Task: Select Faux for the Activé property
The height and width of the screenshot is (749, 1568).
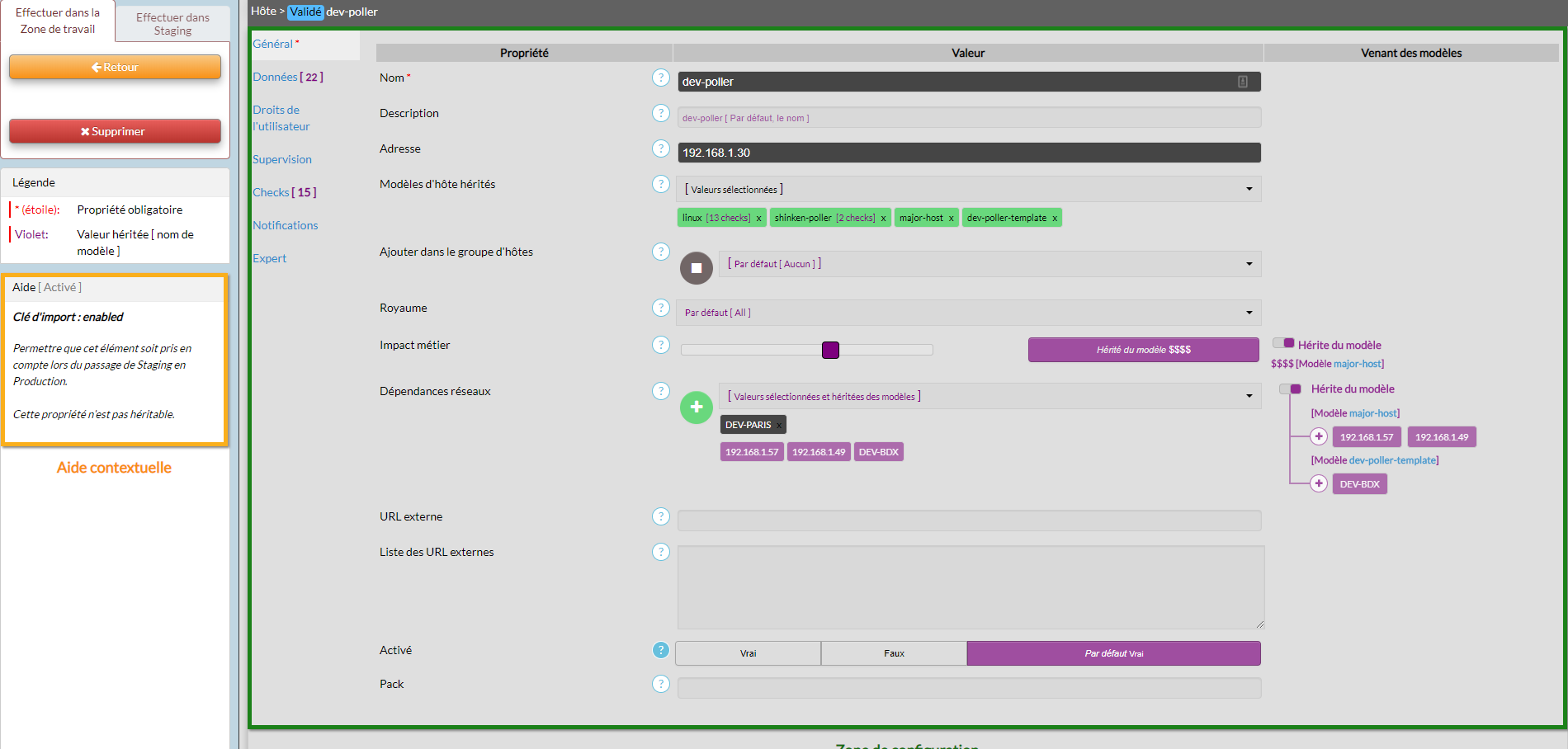Action: [894, 653]
